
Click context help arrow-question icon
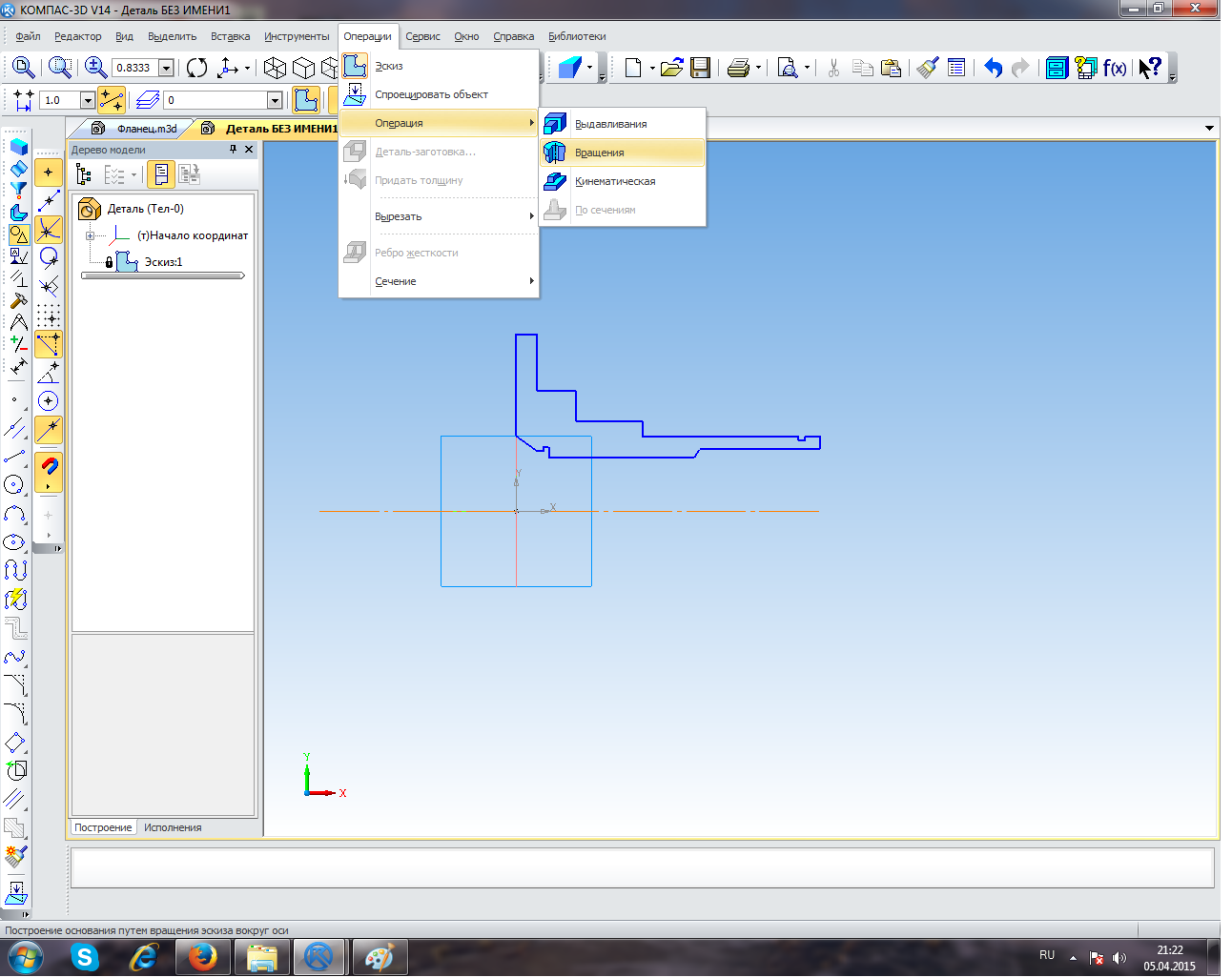click(1150, 68)
